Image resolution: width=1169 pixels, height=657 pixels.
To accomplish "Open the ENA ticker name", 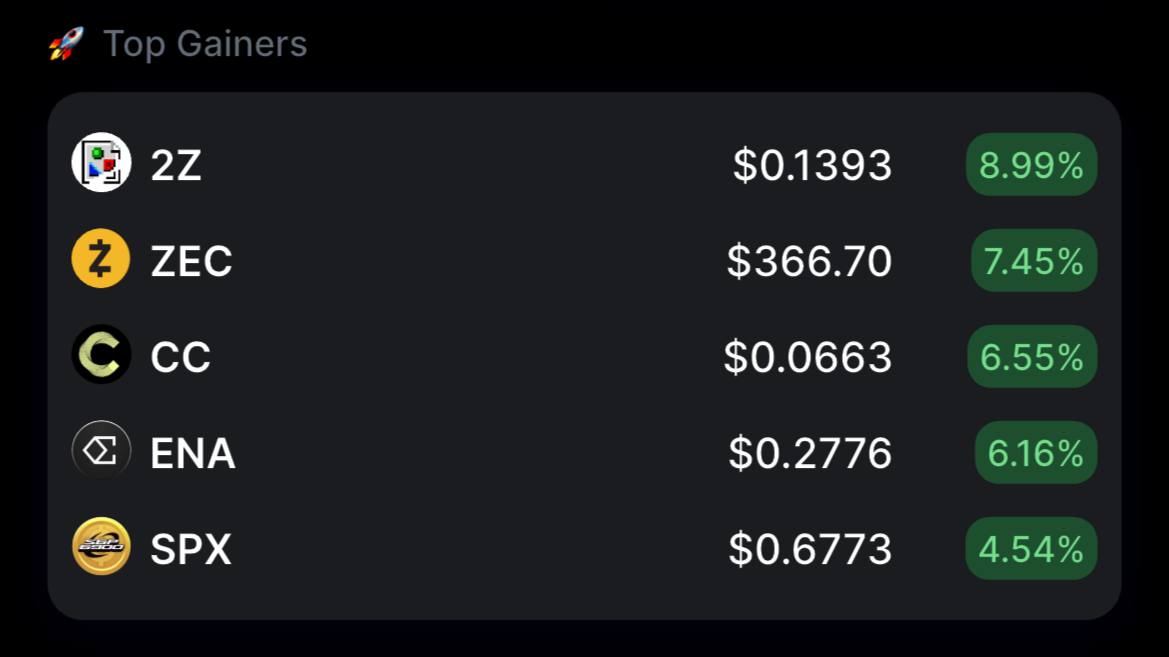I will [x=193, y=453].
